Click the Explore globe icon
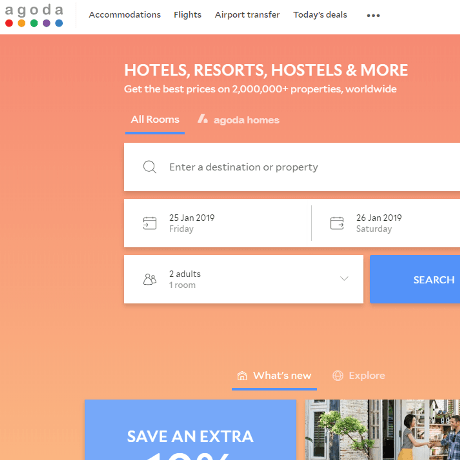The image size is (460, 460). pyautogui.click(x=338, y=376)
